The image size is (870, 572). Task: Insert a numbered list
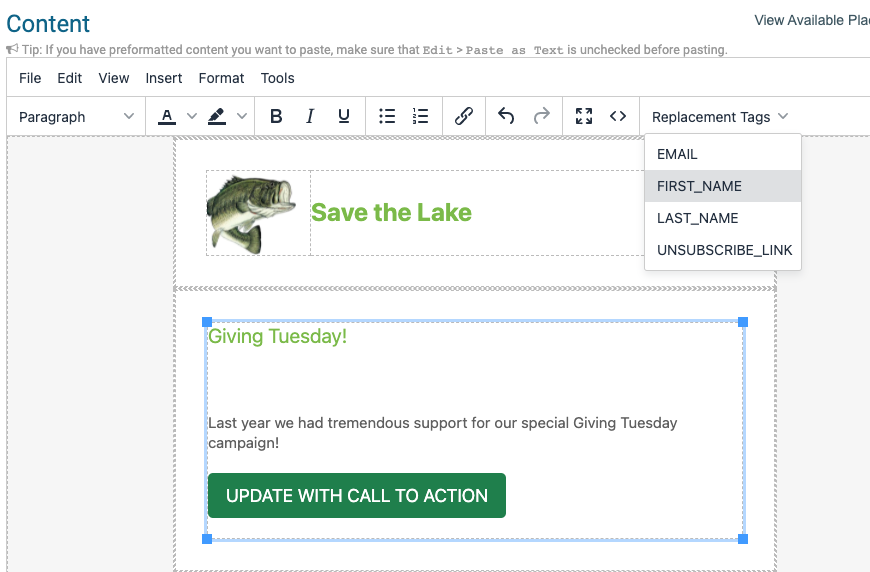[421, 117]
